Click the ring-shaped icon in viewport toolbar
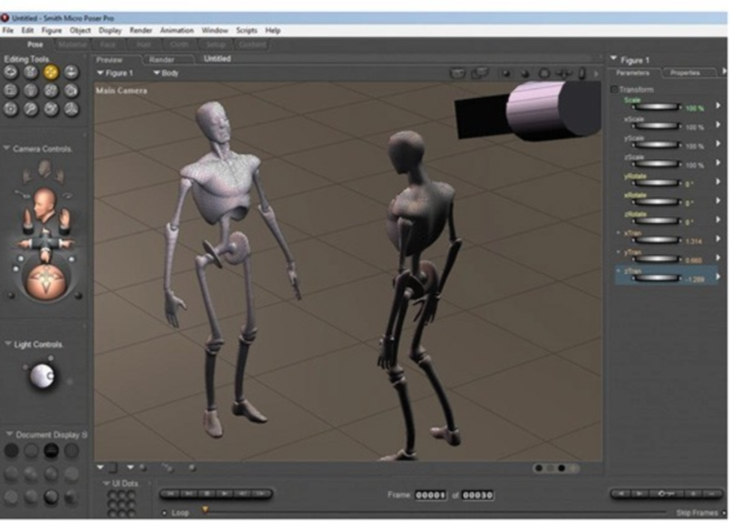Image resolution: width=736 pixels, height=523 pixels. coord(544,74)
